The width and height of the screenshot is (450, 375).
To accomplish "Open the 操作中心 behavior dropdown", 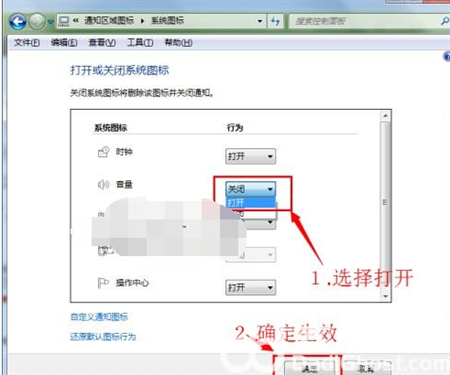I will (251, 287).
